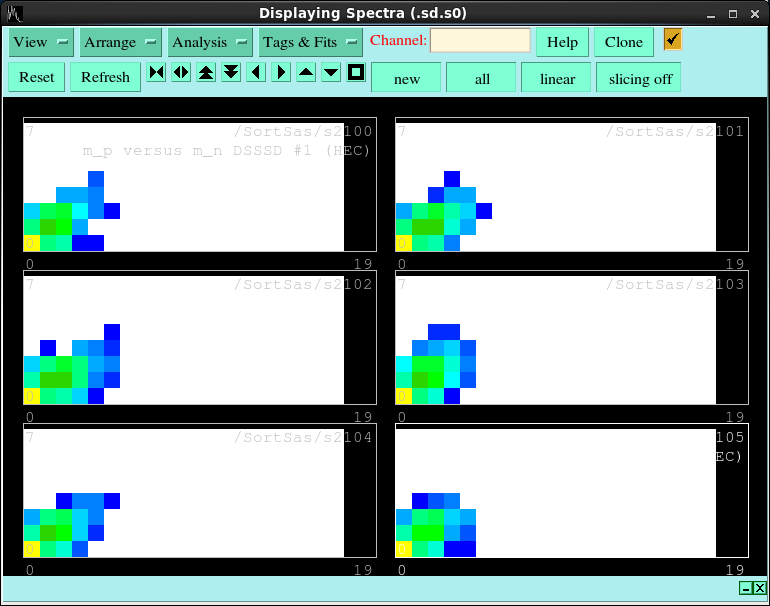Click the horizontal expand arrows icon
This screenshot has height=606, width=770.
[181, 73]
